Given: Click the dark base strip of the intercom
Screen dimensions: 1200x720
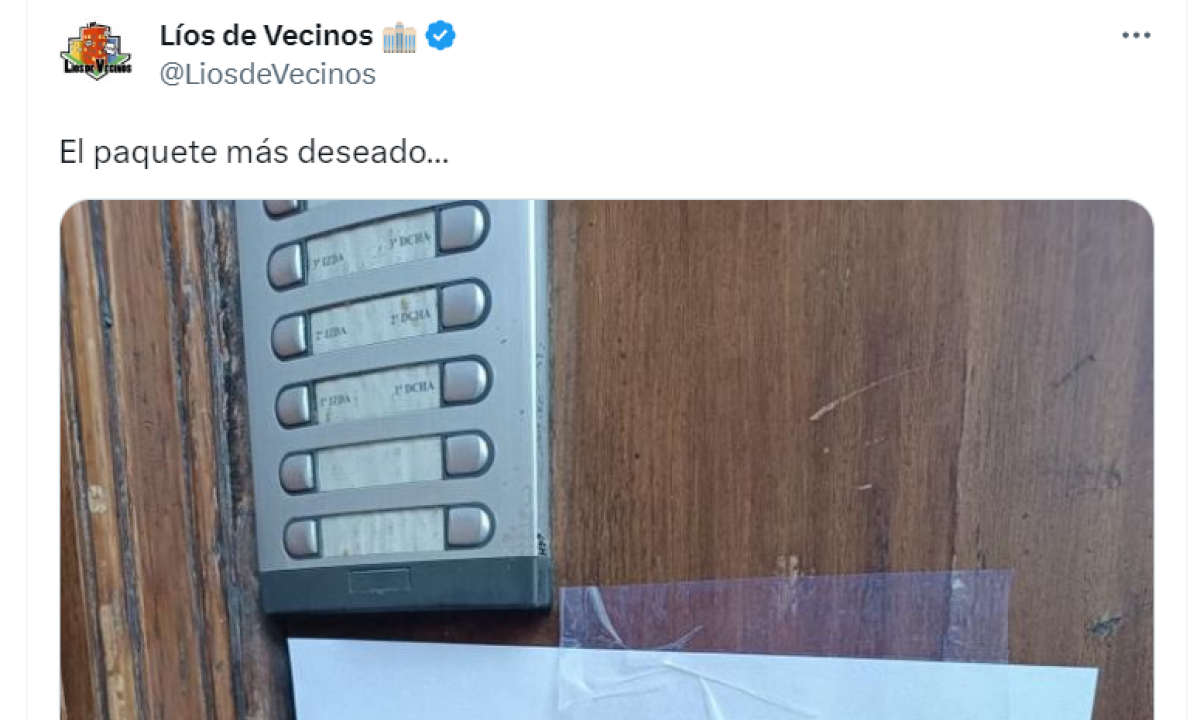Looking at the screenshot, I should 405,584.
